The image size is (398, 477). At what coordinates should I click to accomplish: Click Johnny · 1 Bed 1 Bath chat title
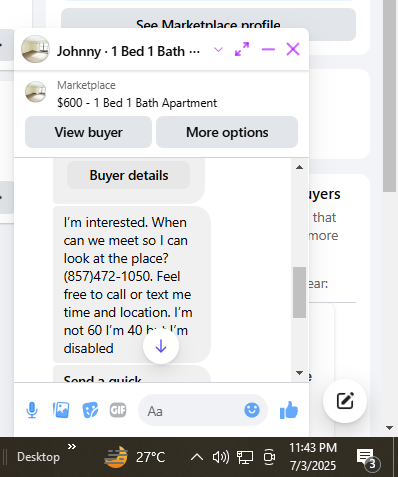(128, 51)
